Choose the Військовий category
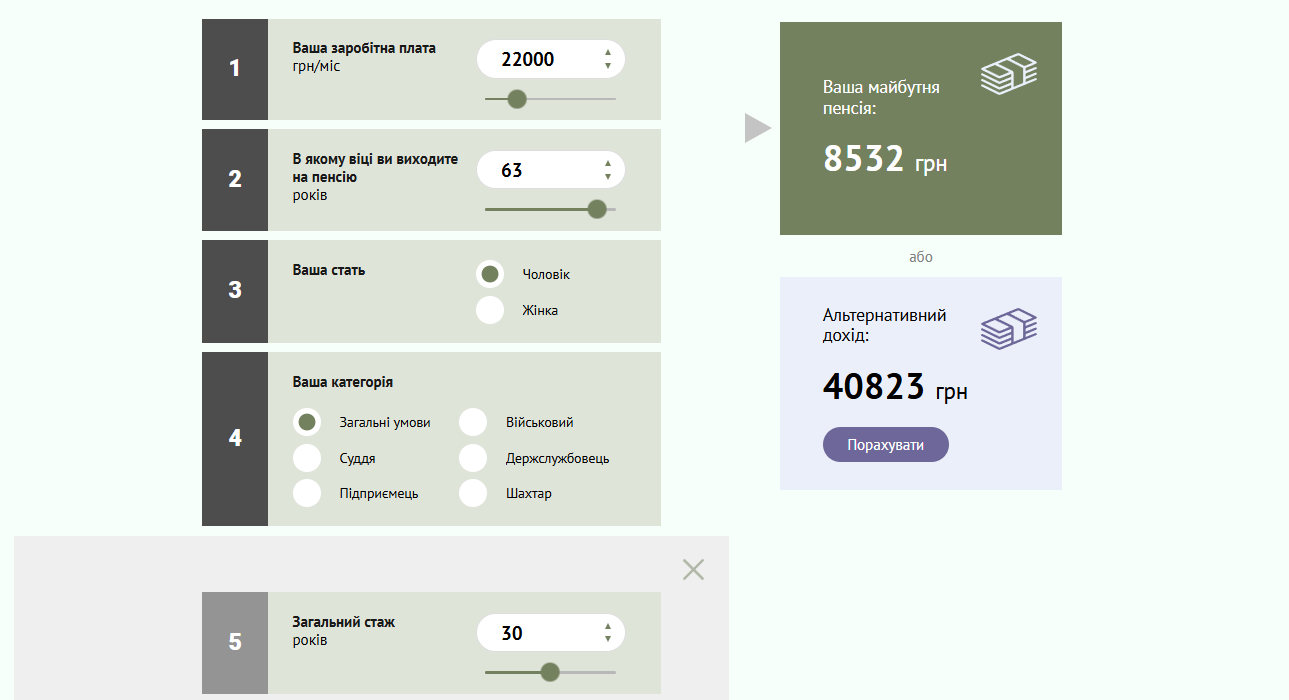Image resolution: width=1289 pixels, height=700 pixels. tap(473, 423)
